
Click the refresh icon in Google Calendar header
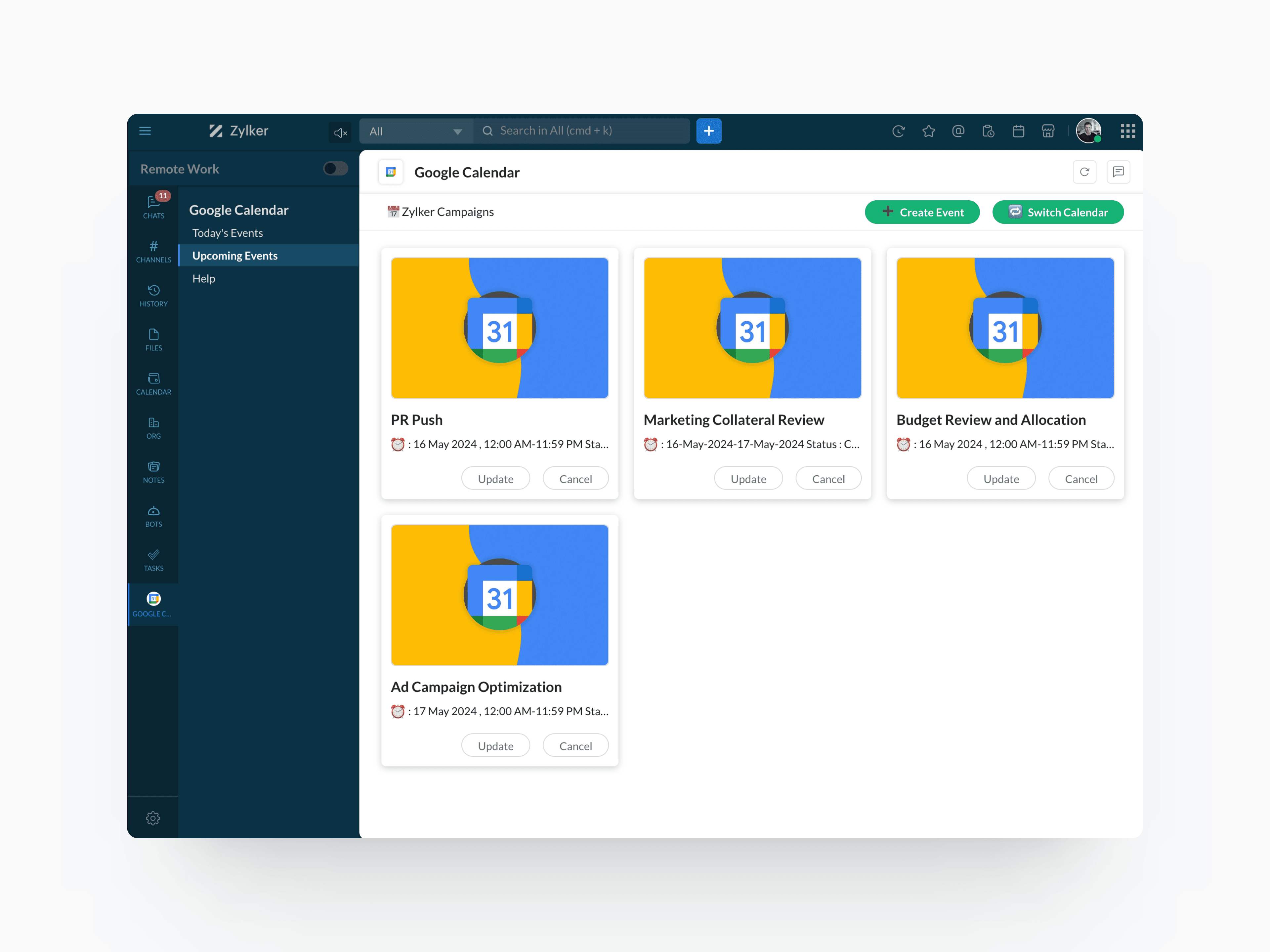point(1084,172)
